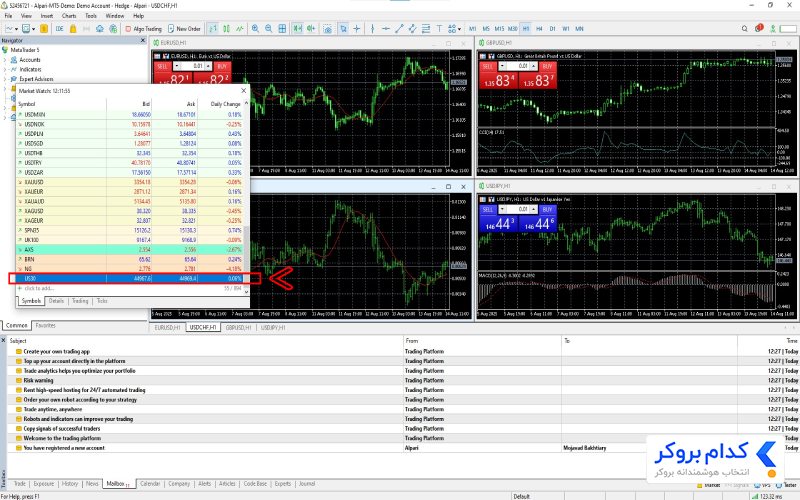Viewport: 800px width, 500px height.
Task: Open the Insert menu
Action: pyautogui.click(x=46, y=16)
